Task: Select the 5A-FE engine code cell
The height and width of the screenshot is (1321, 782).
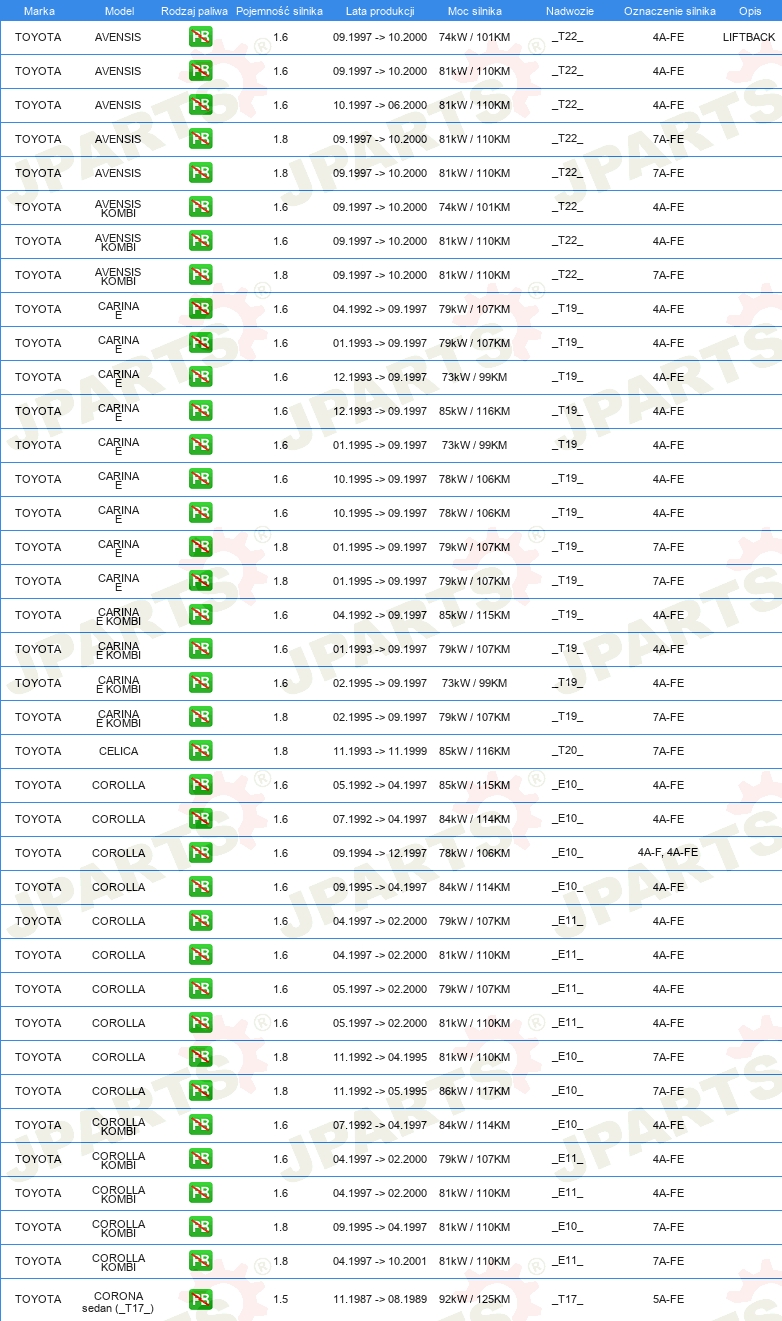Action: click(x=668, y=1299)
